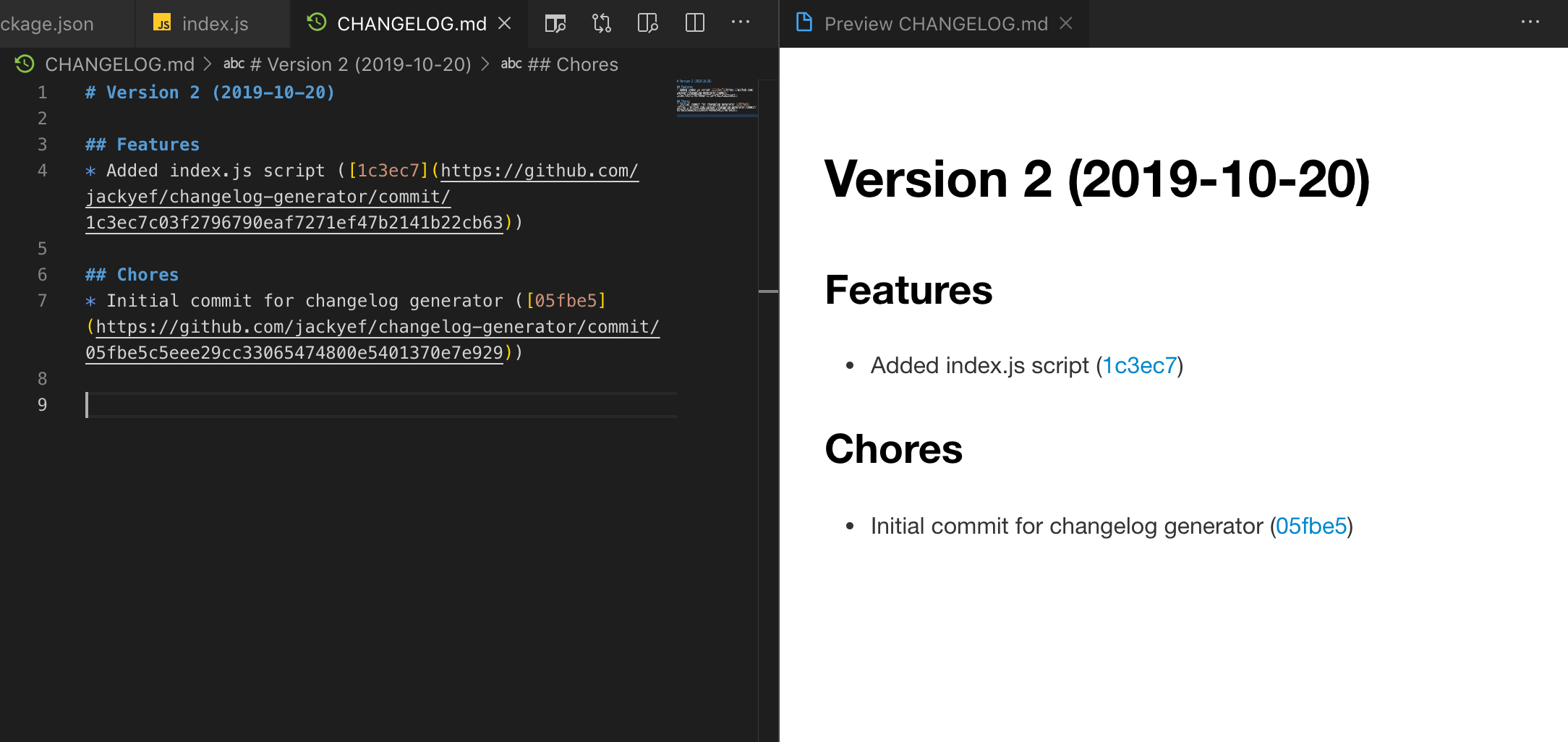Viewport: 1568px width, 742px height.
Task: Click the document icon on Preview CHANGELOG.md tab
Action: [x=803, y=22]
